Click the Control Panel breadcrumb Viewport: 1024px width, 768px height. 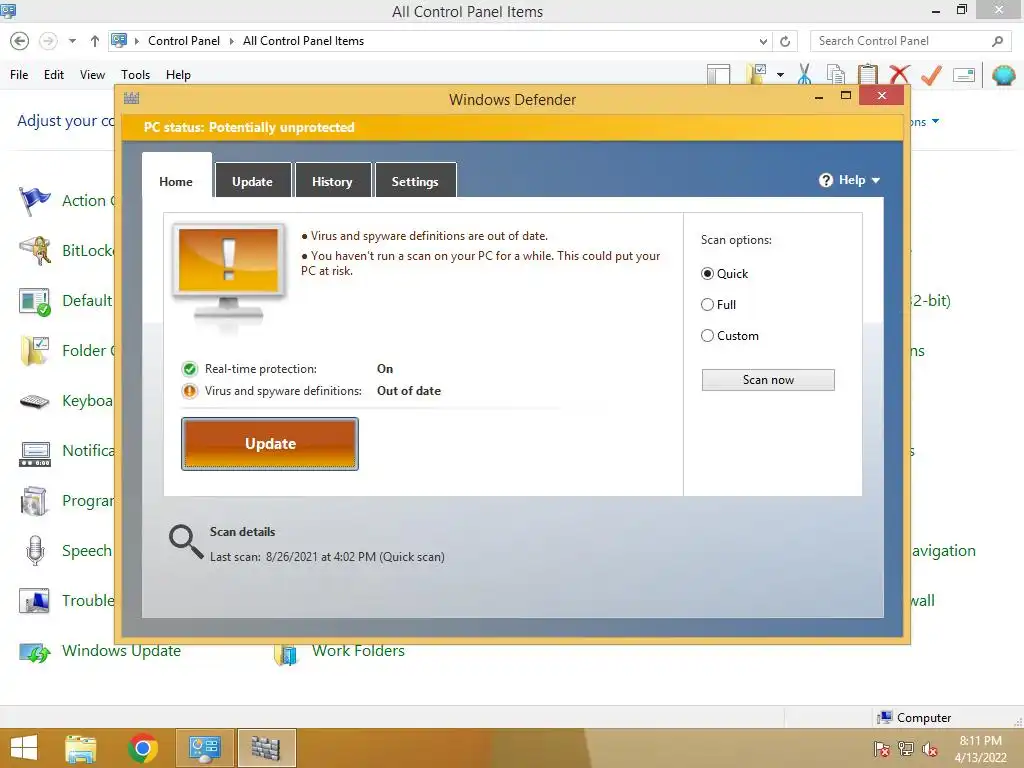[184, 40]
